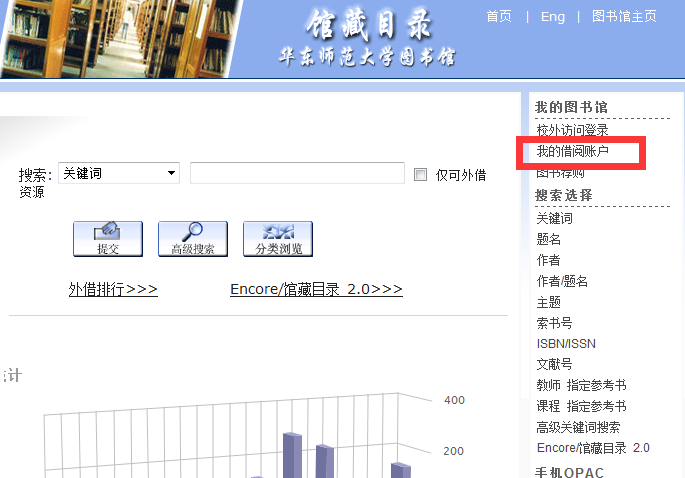The image size is (685, 478).
Task: Click the 分类浏览 browse icon button
Action: pos(278,239)
